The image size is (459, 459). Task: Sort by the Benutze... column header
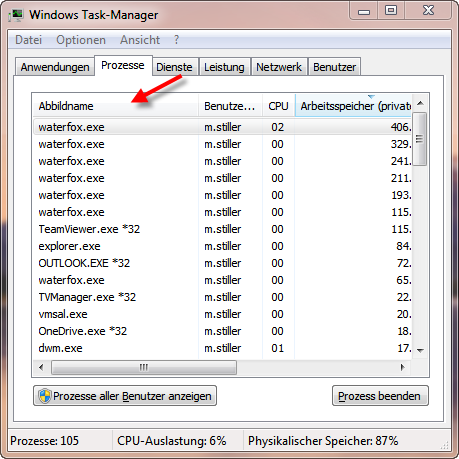[230, 106]
